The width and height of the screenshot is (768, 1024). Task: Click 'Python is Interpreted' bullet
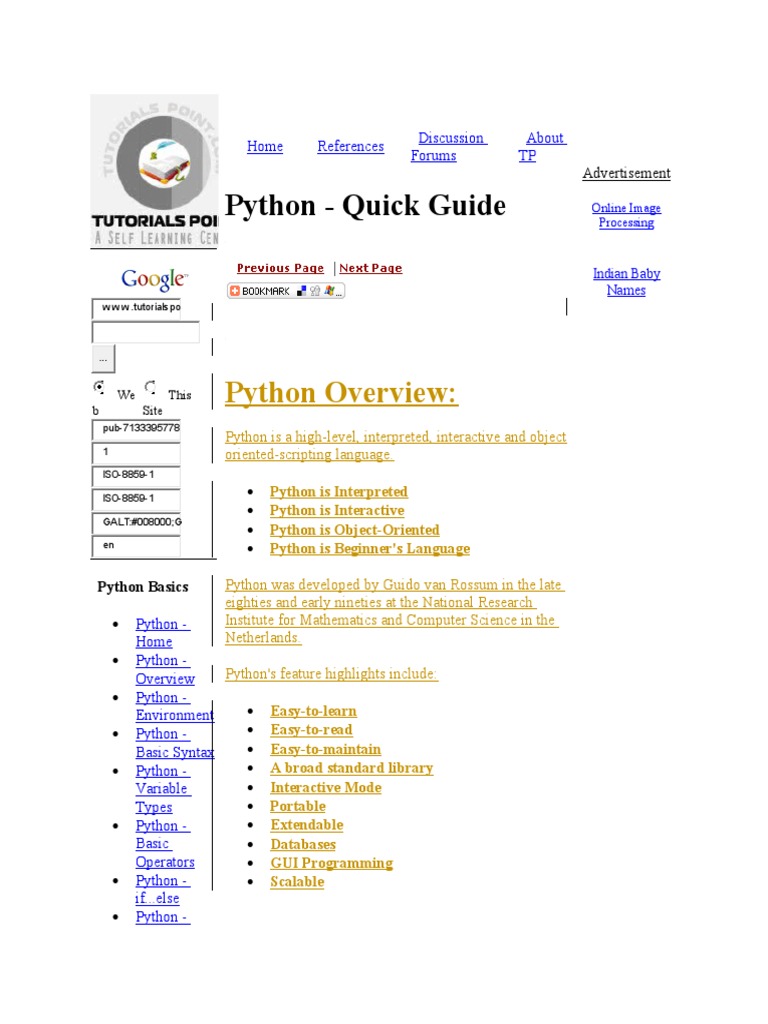338,492
